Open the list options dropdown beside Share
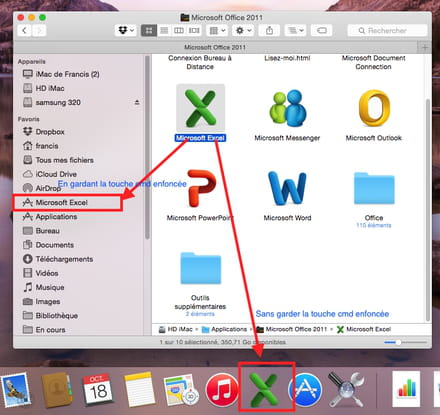Screen dimensions: 440x415 [x=295, y=31]
